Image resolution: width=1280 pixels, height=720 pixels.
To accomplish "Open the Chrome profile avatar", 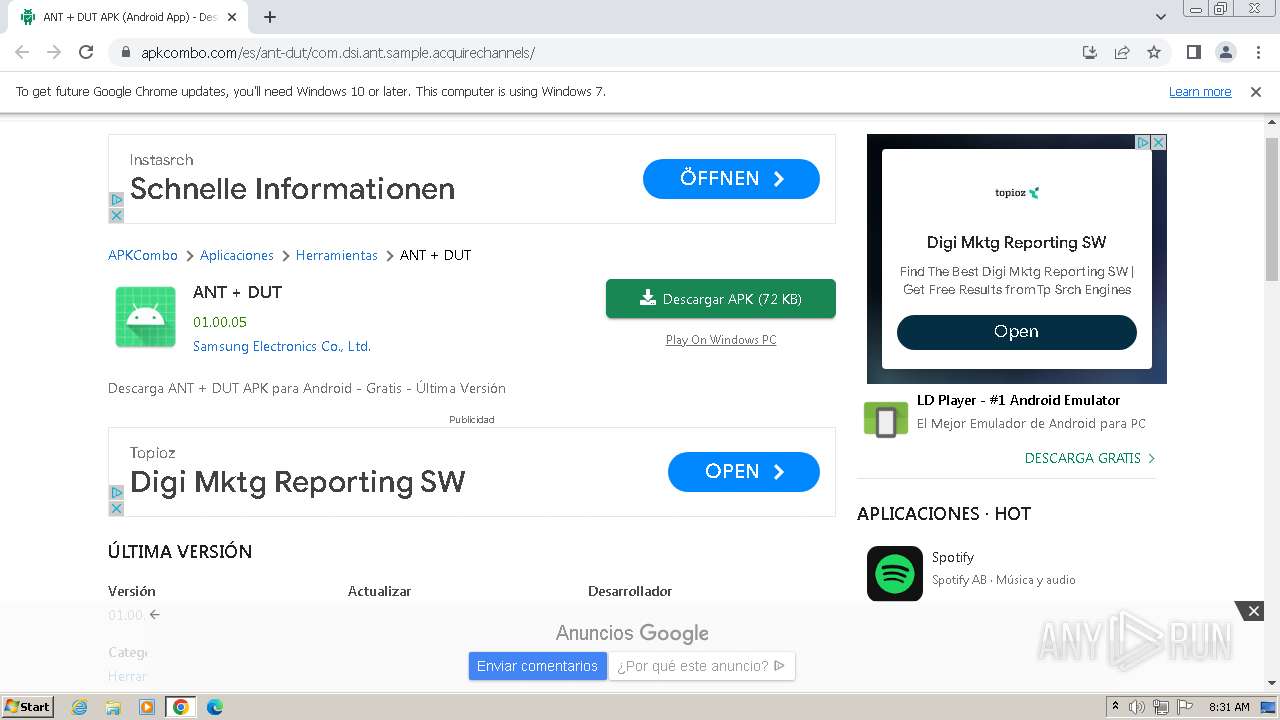I will 1225,52.
